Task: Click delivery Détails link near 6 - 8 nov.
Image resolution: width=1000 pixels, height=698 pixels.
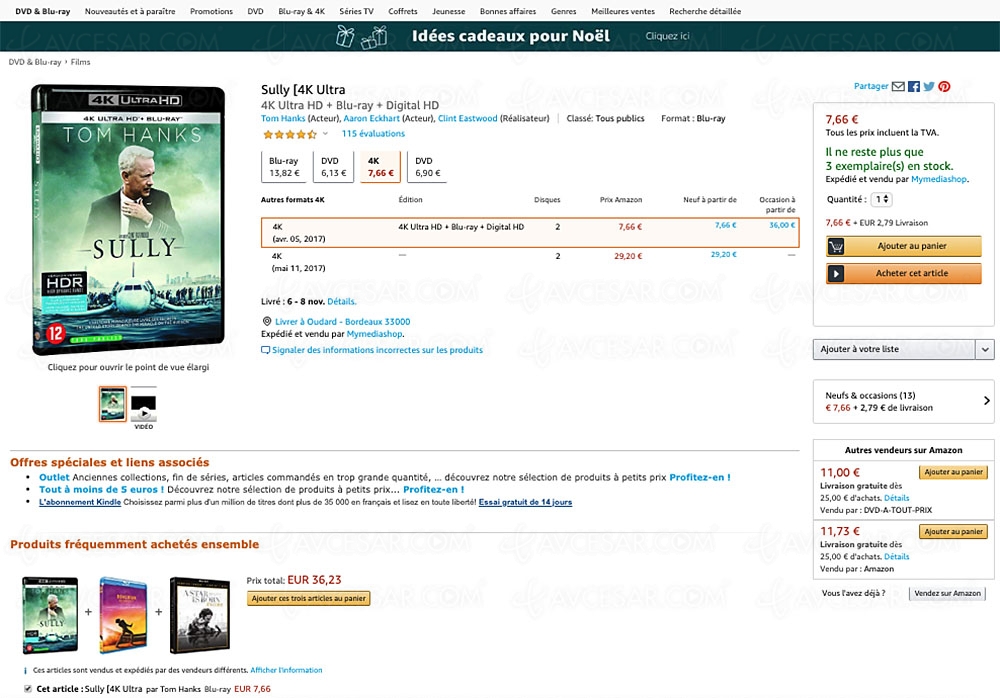Action: click(x=341, y=302)
